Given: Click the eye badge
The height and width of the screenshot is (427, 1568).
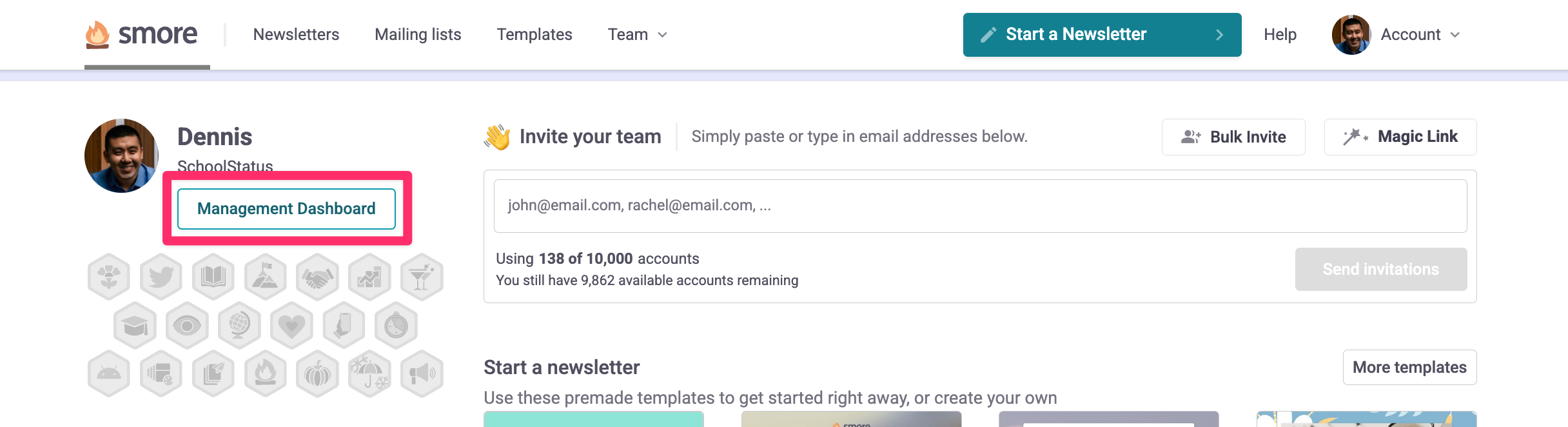Looking at the screenshot, I should click(187, 326).
